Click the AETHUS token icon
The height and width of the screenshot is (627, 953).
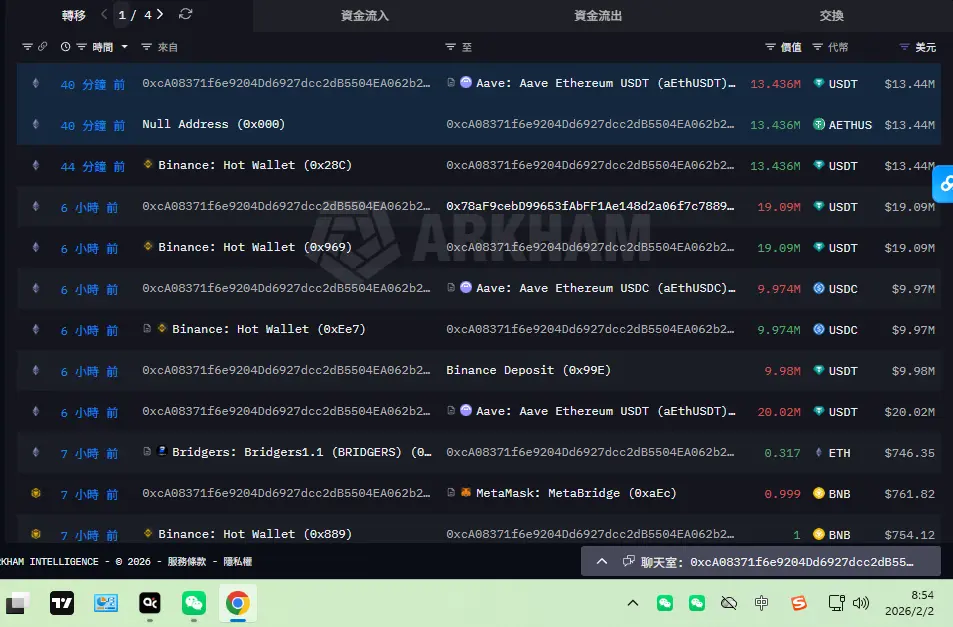[819, 125]
